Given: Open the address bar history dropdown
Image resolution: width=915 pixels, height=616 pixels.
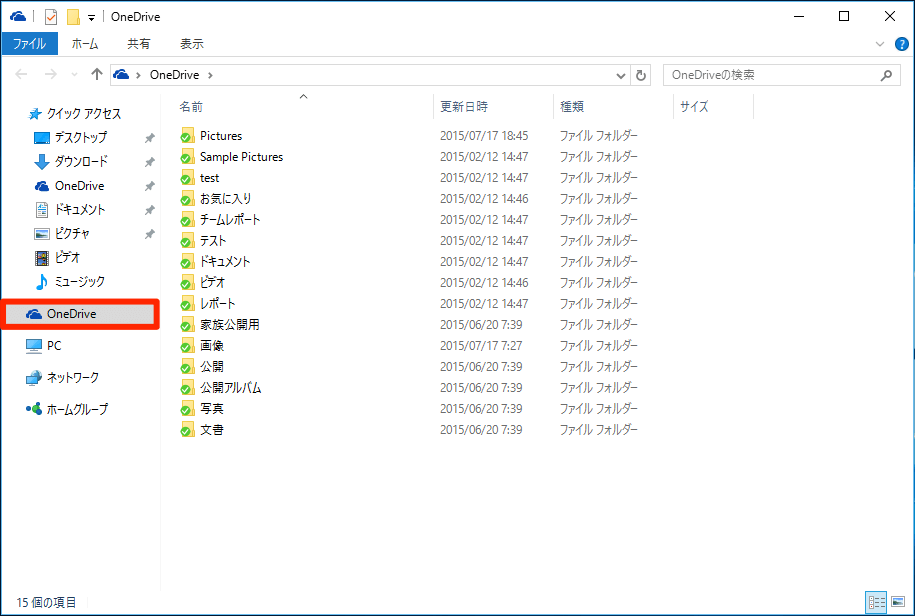Looking at the screenshot, I should (x=621, y=75).
